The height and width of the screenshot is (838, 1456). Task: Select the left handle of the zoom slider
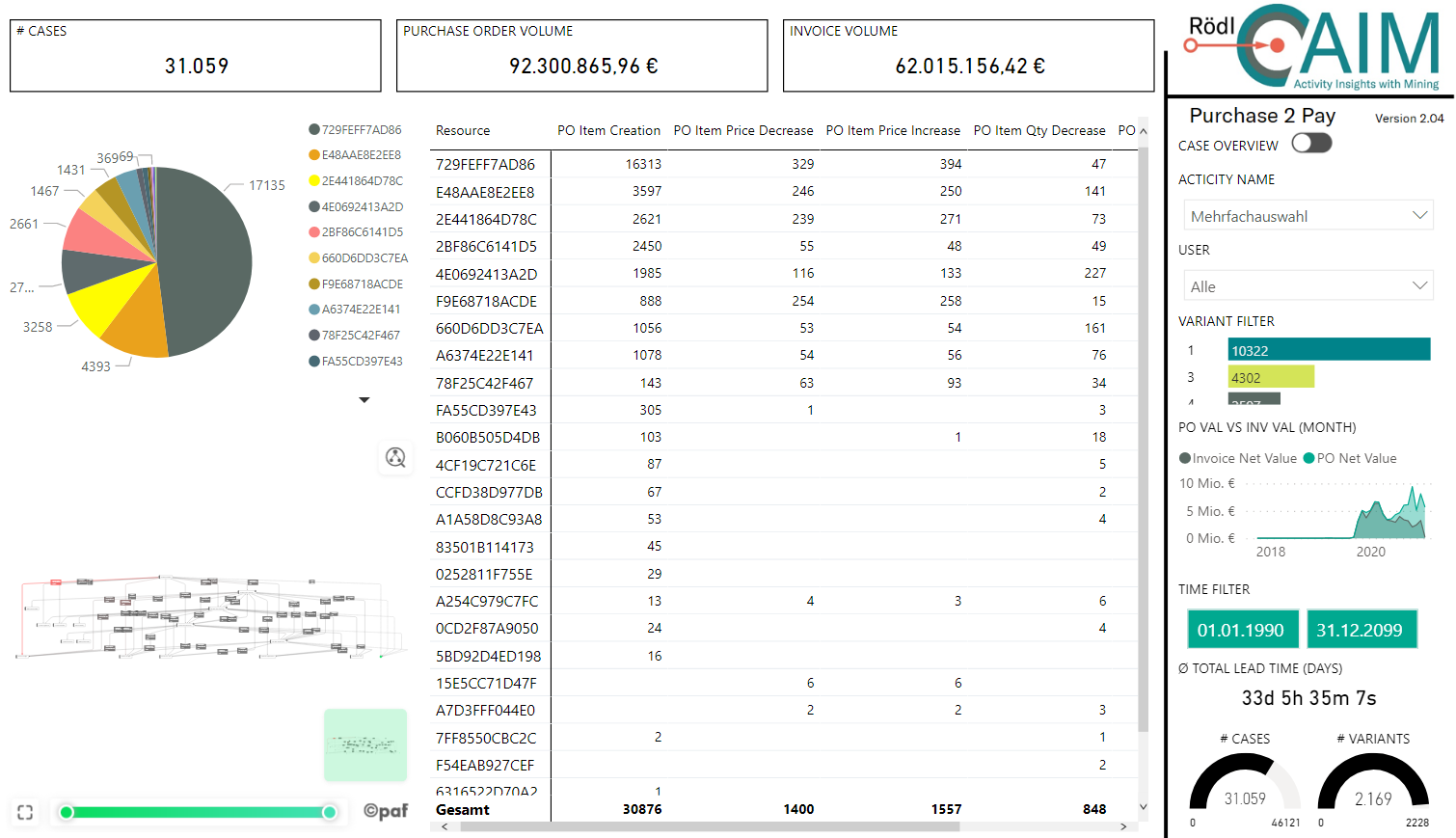pos(66,813)
